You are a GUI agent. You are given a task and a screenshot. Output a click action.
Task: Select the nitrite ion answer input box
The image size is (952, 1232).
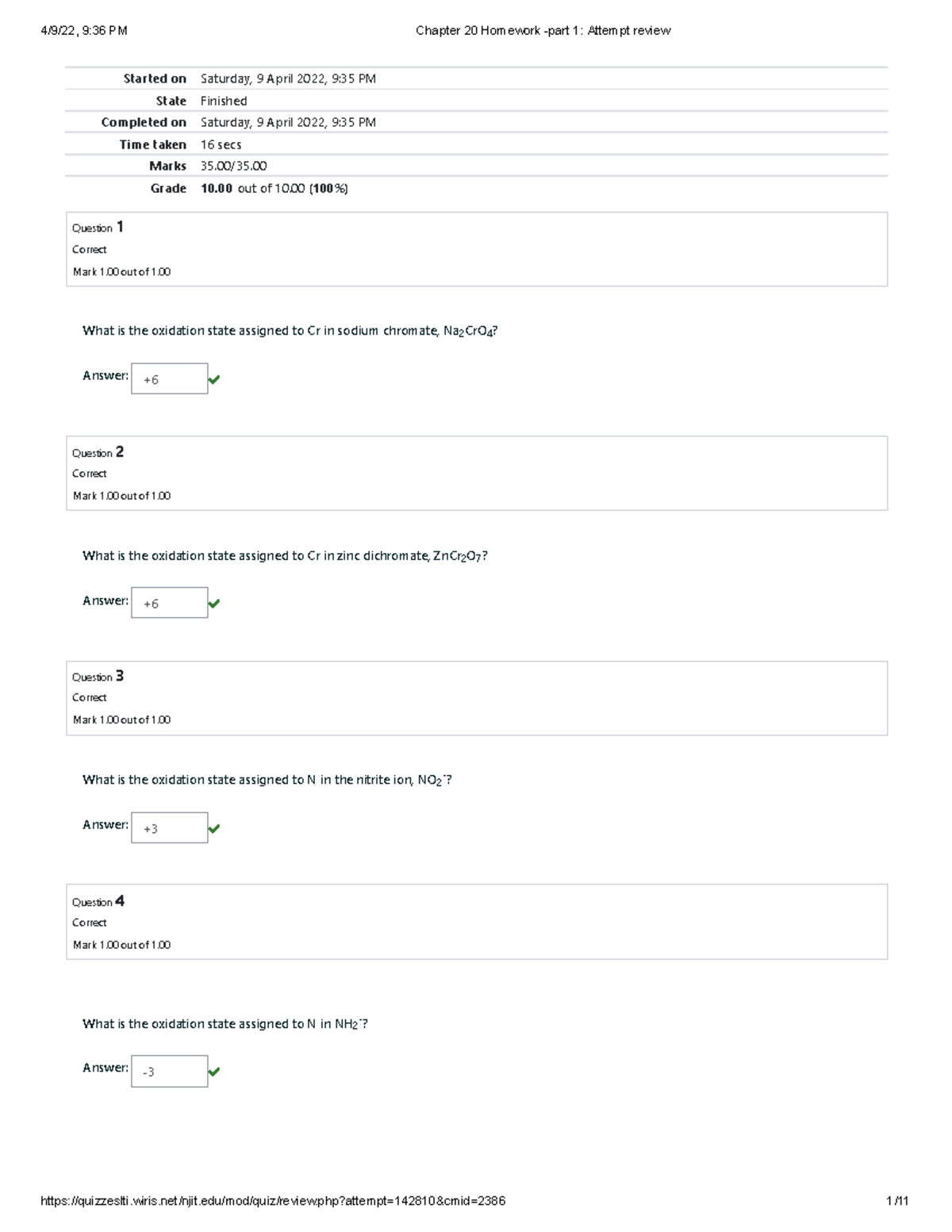[x=169, y=827]
